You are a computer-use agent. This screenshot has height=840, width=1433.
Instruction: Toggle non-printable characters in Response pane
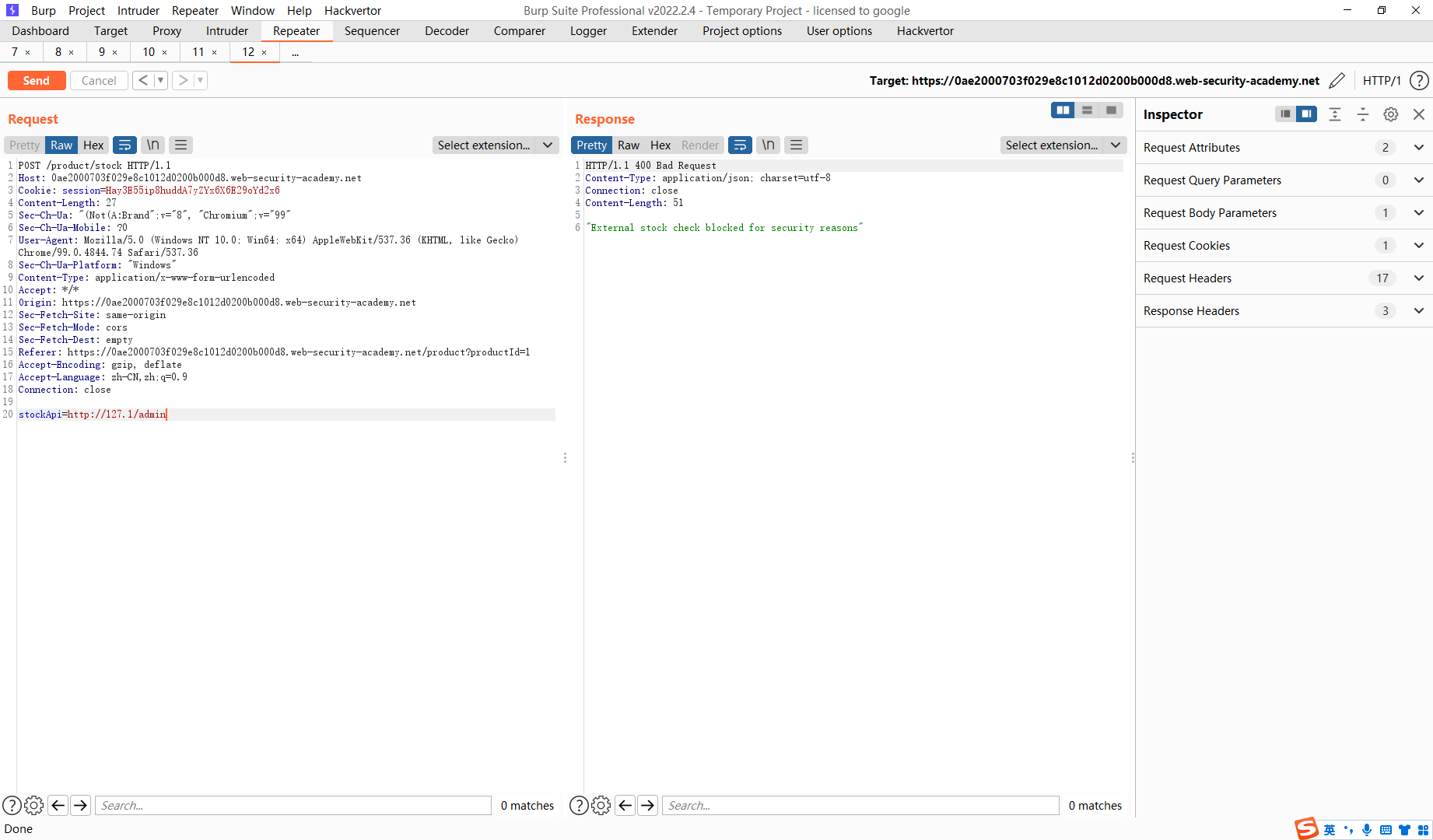[x=769, y=145]
